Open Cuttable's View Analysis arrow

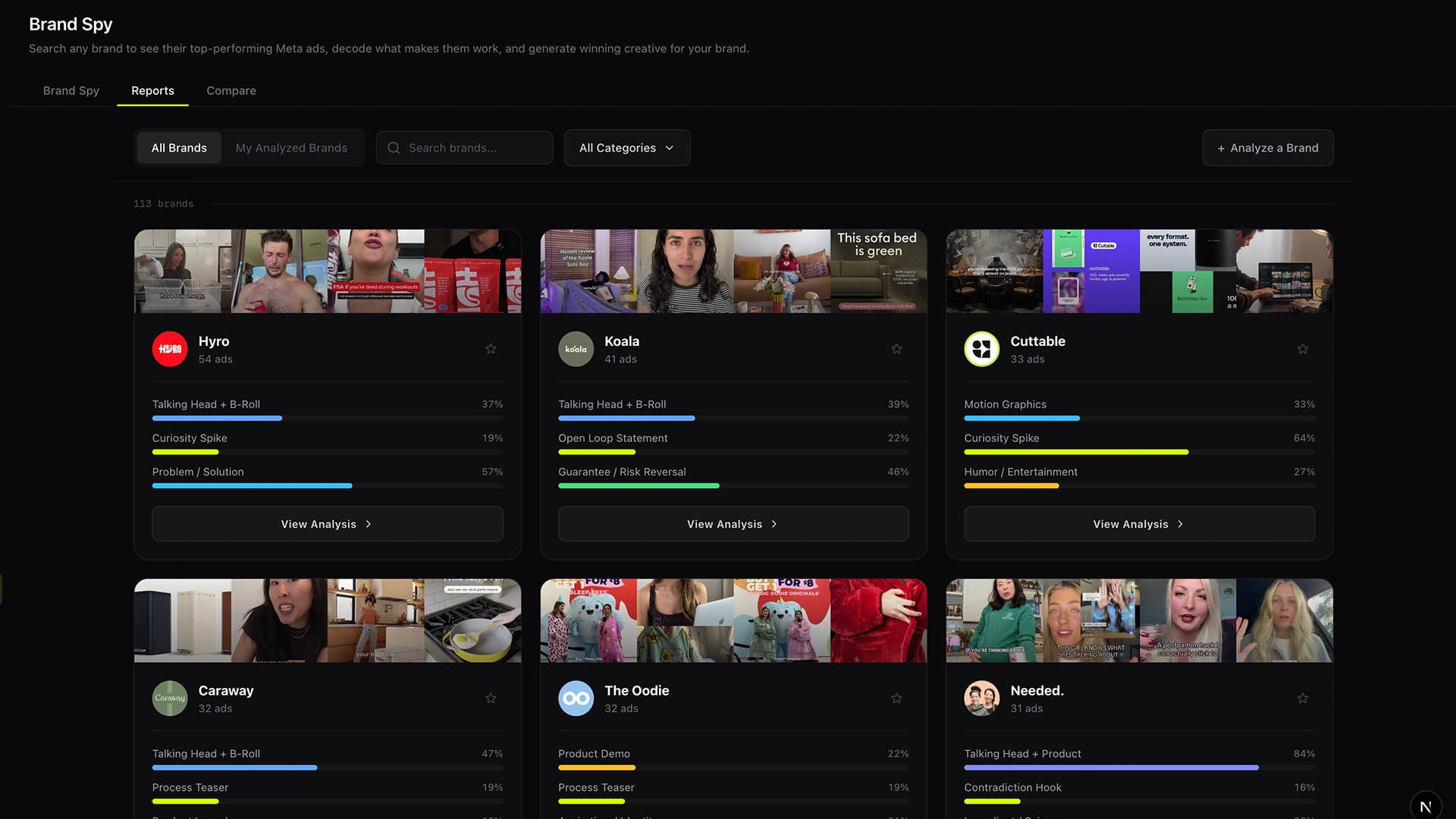pyautogui.click(x=1181, y=524)
